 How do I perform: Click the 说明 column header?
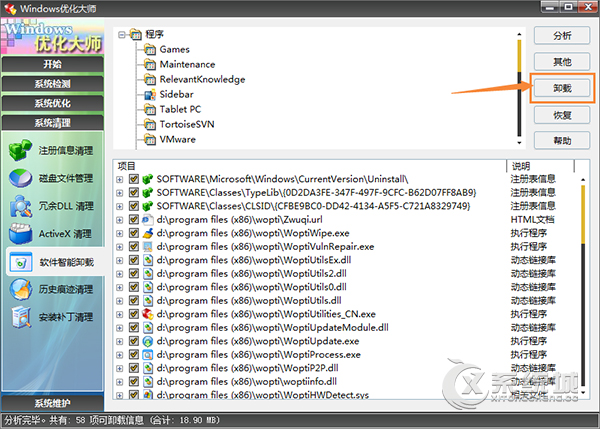tap(540, 166)
